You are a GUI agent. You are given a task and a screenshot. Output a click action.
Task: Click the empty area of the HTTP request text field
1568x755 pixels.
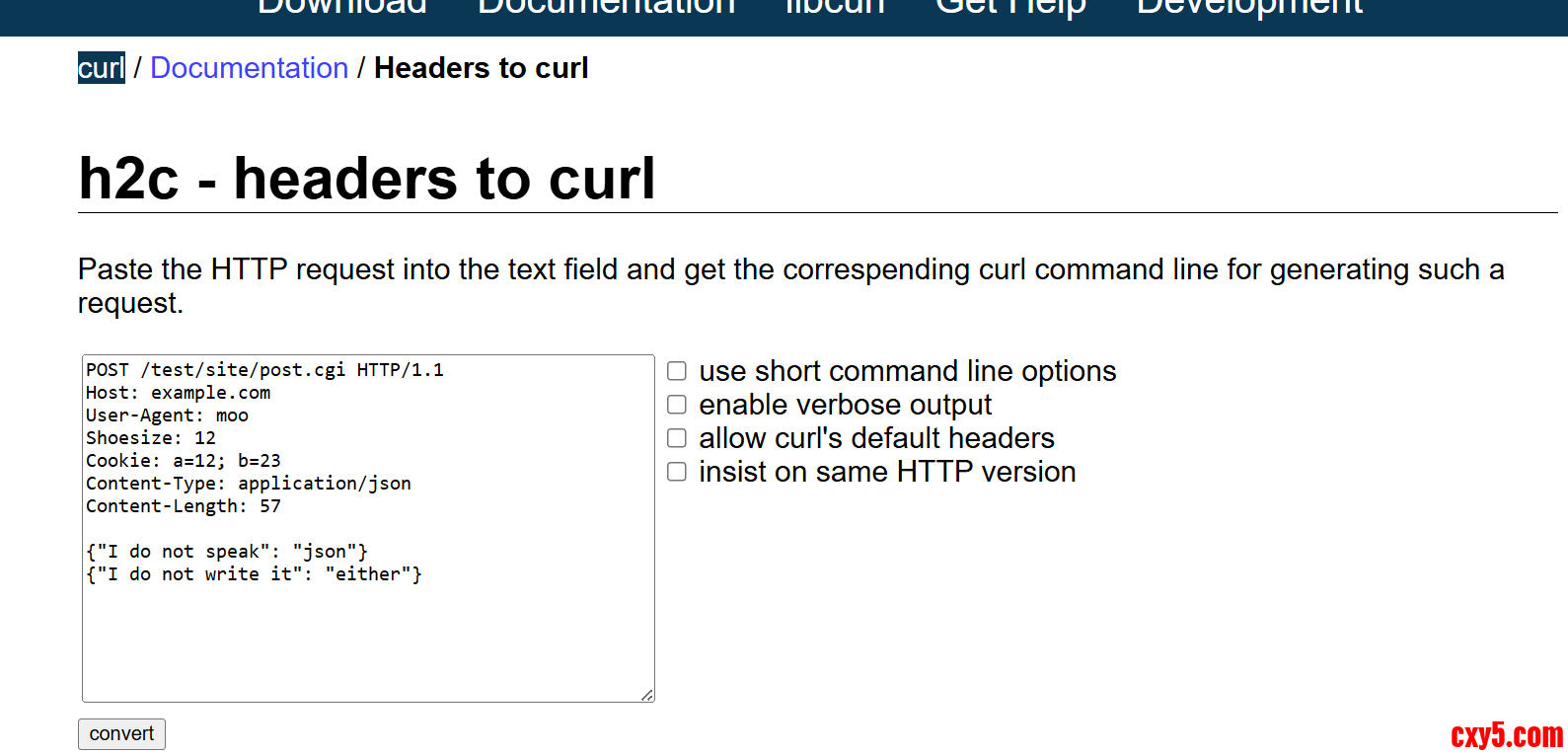[367, 642]
